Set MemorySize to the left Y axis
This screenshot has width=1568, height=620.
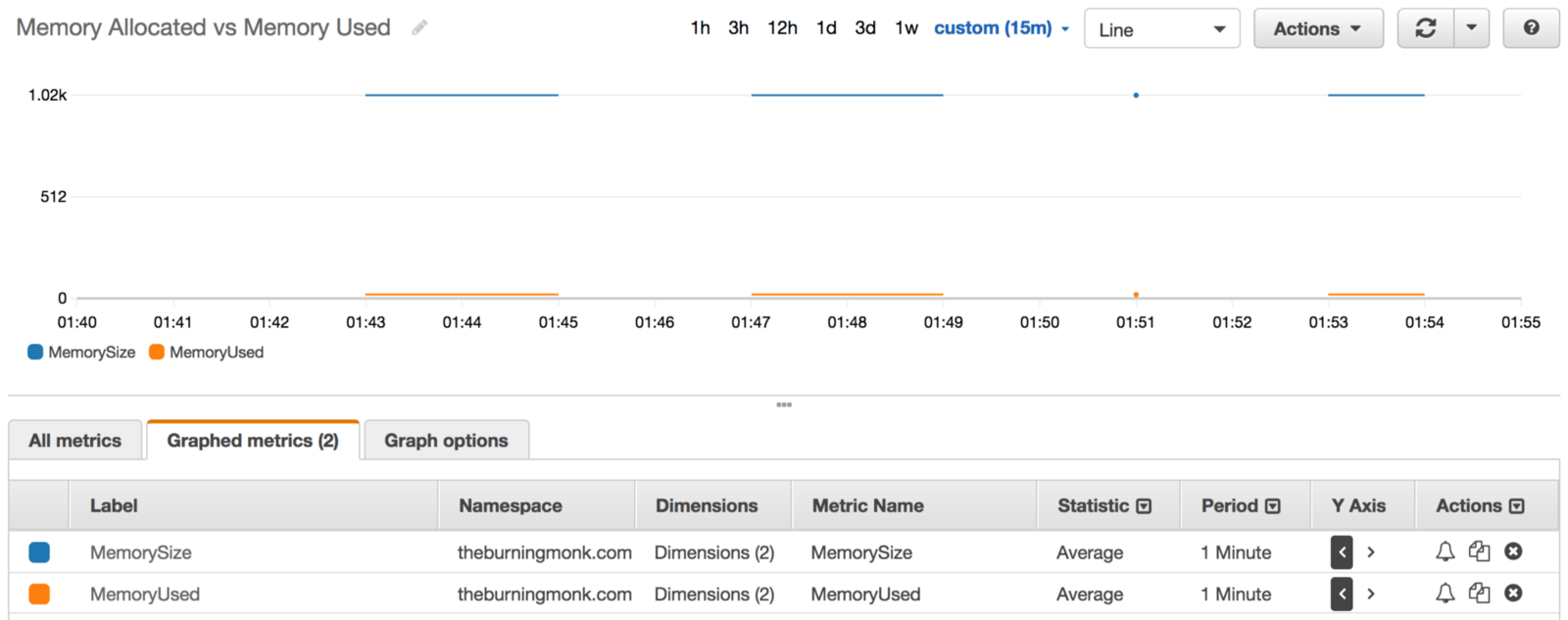click(1342, 552)
